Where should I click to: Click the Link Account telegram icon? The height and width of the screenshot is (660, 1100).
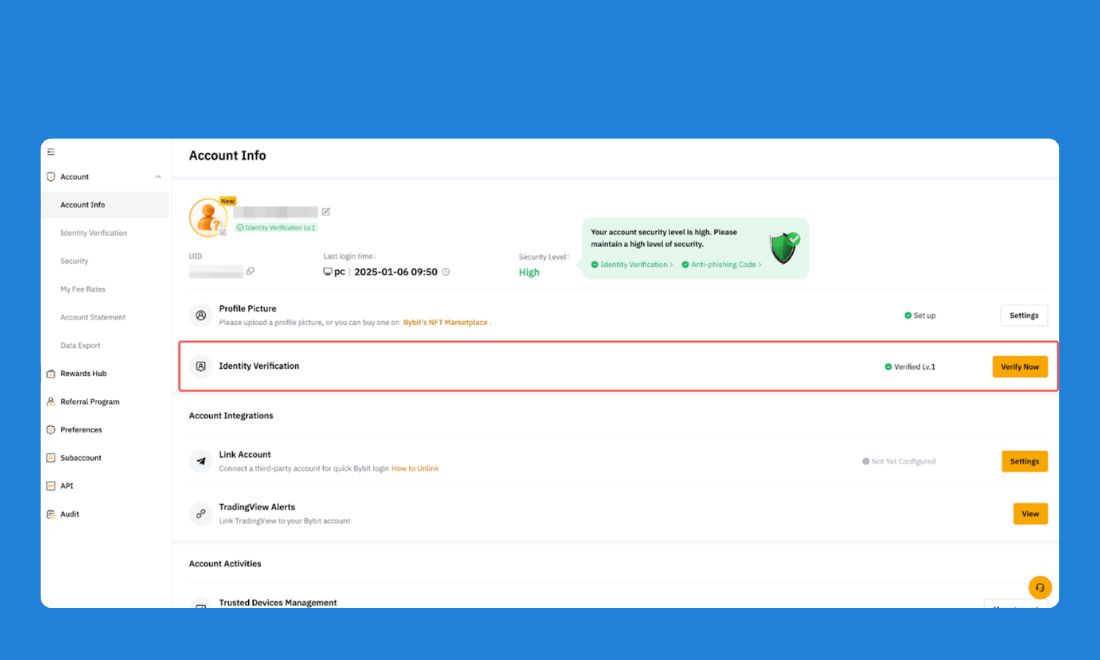click(201, 461)
